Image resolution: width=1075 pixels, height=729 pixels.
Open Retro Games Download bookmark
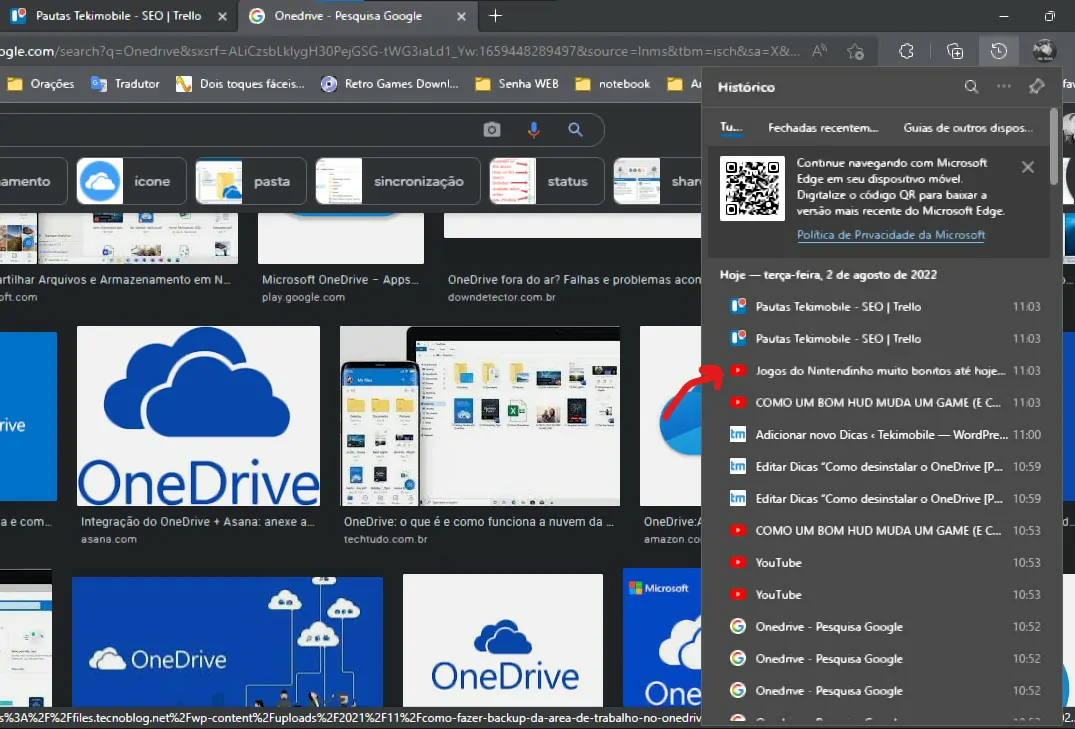click(x=389, y=84)
